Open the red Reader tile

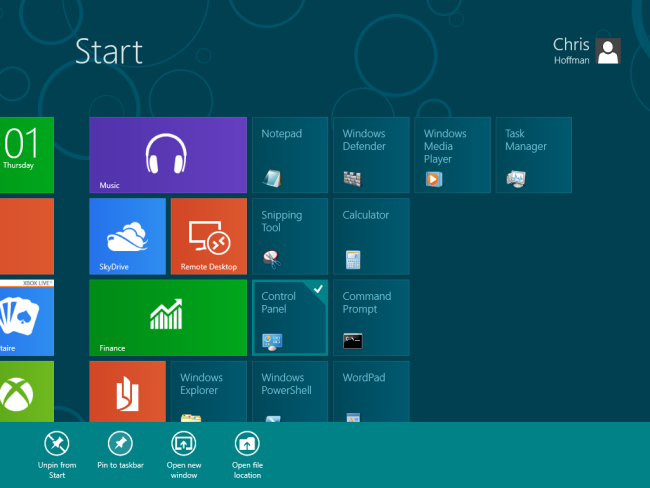tap(127, 391)
